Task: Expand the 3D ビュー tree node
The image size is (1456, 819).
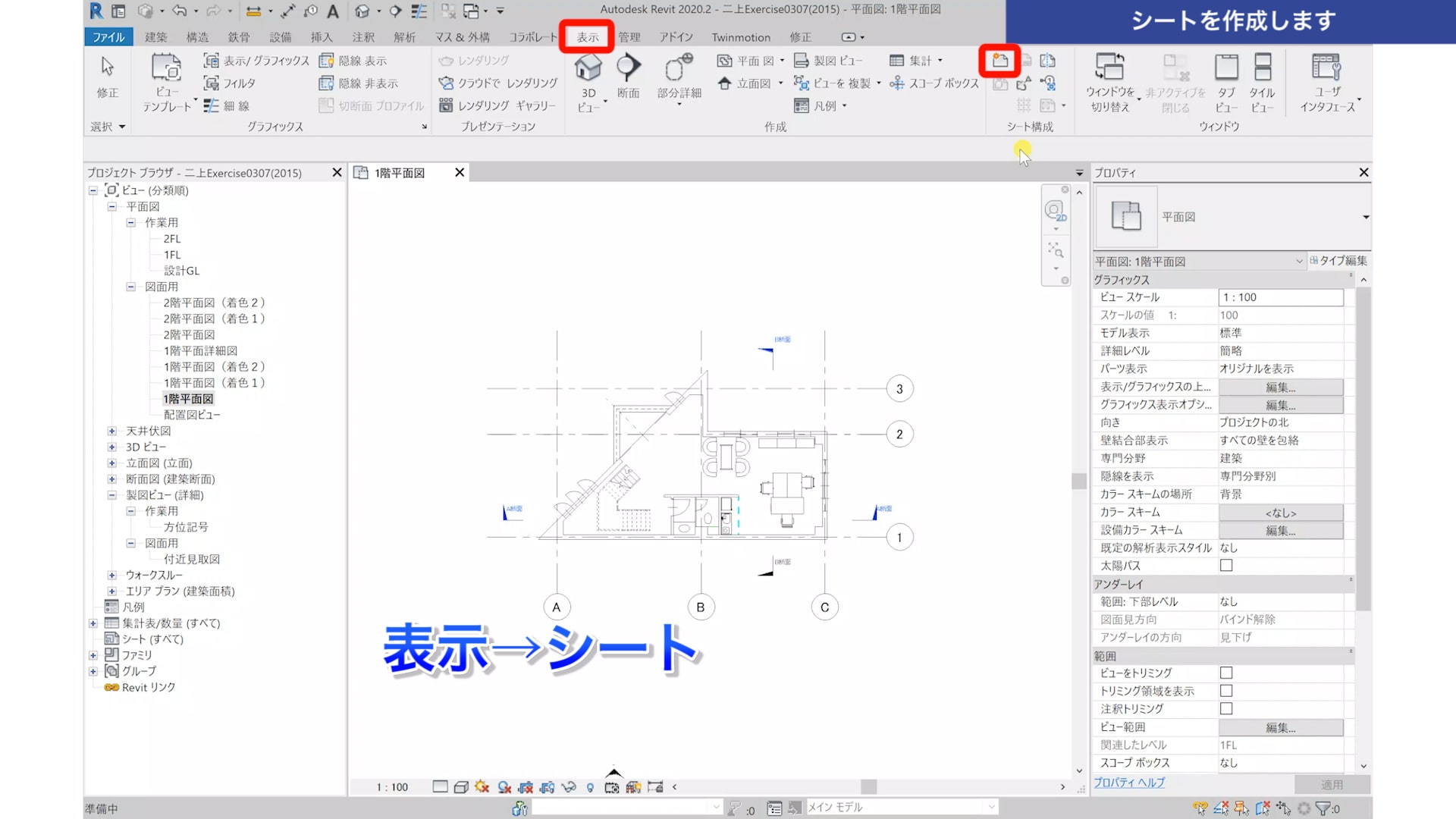Action: pyautogui.click(x=112, y=447)
